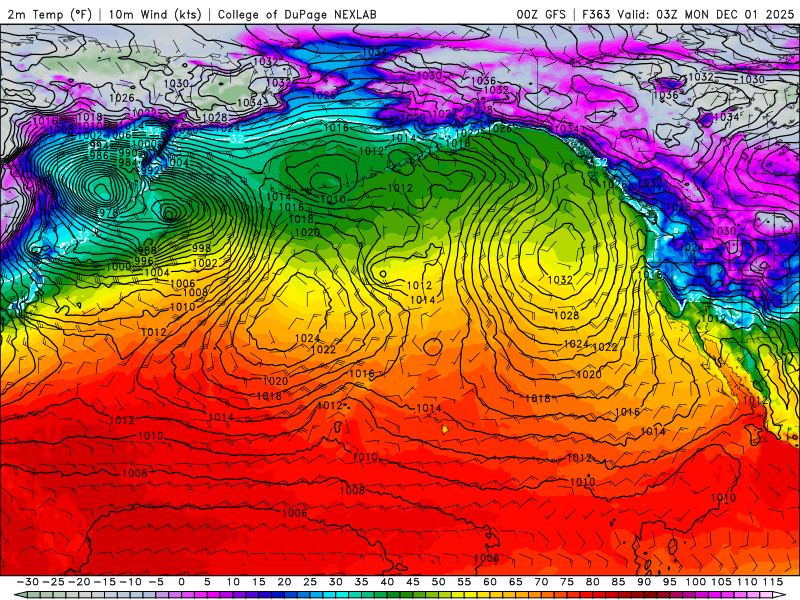Image resolution: width=800 pixels, height=600 pixels.
Task: Click the -5 value on the temperature legend
Action: click(x=156, y=582)
